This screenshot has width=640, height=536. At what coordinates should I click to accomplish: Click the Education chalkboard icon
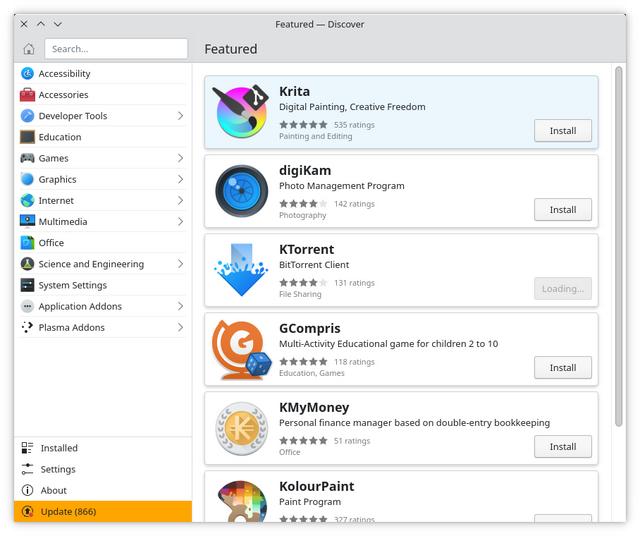27,137
